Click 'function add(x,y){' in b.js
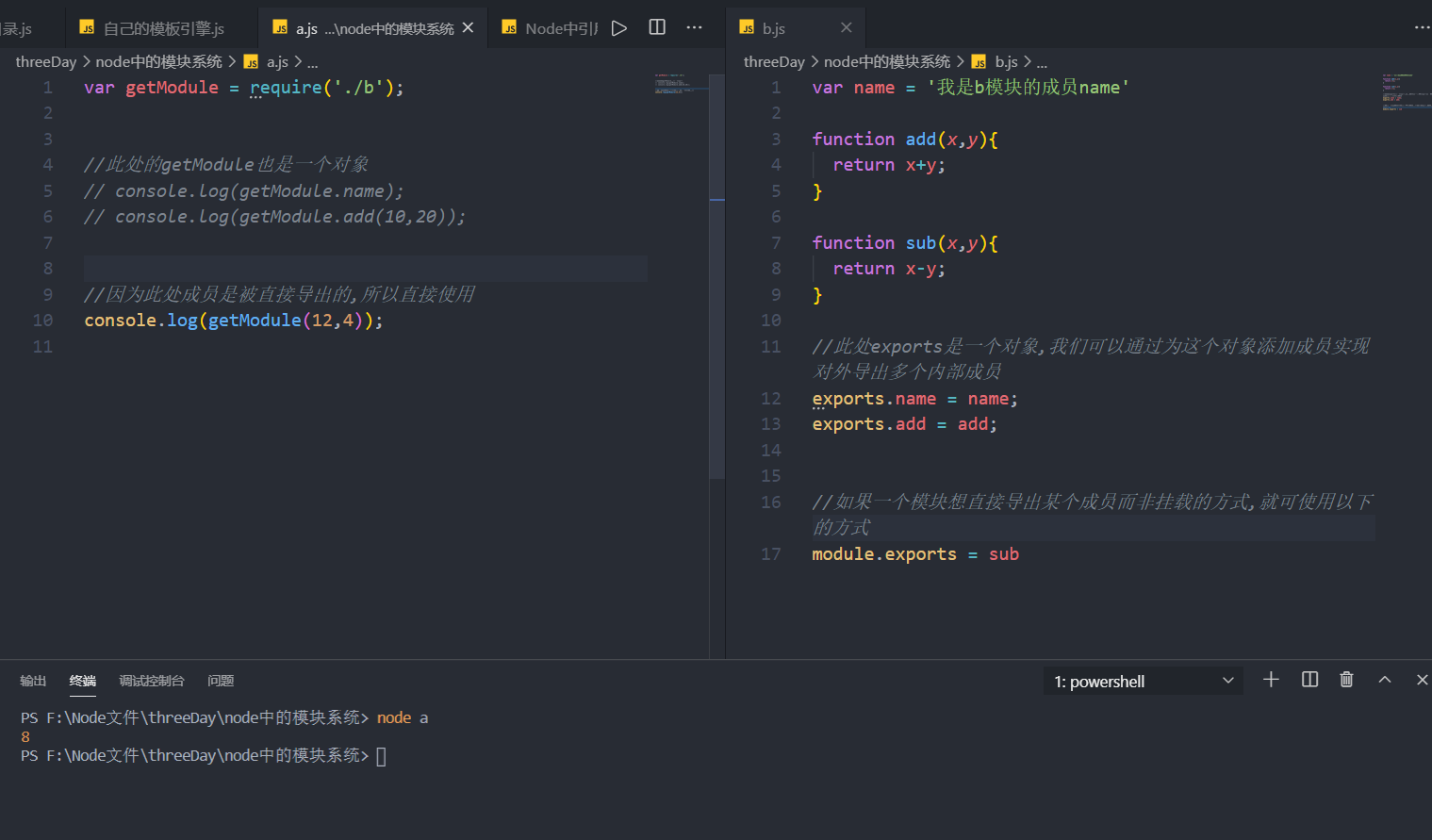The image size is (1432, 840). [905, 139]
